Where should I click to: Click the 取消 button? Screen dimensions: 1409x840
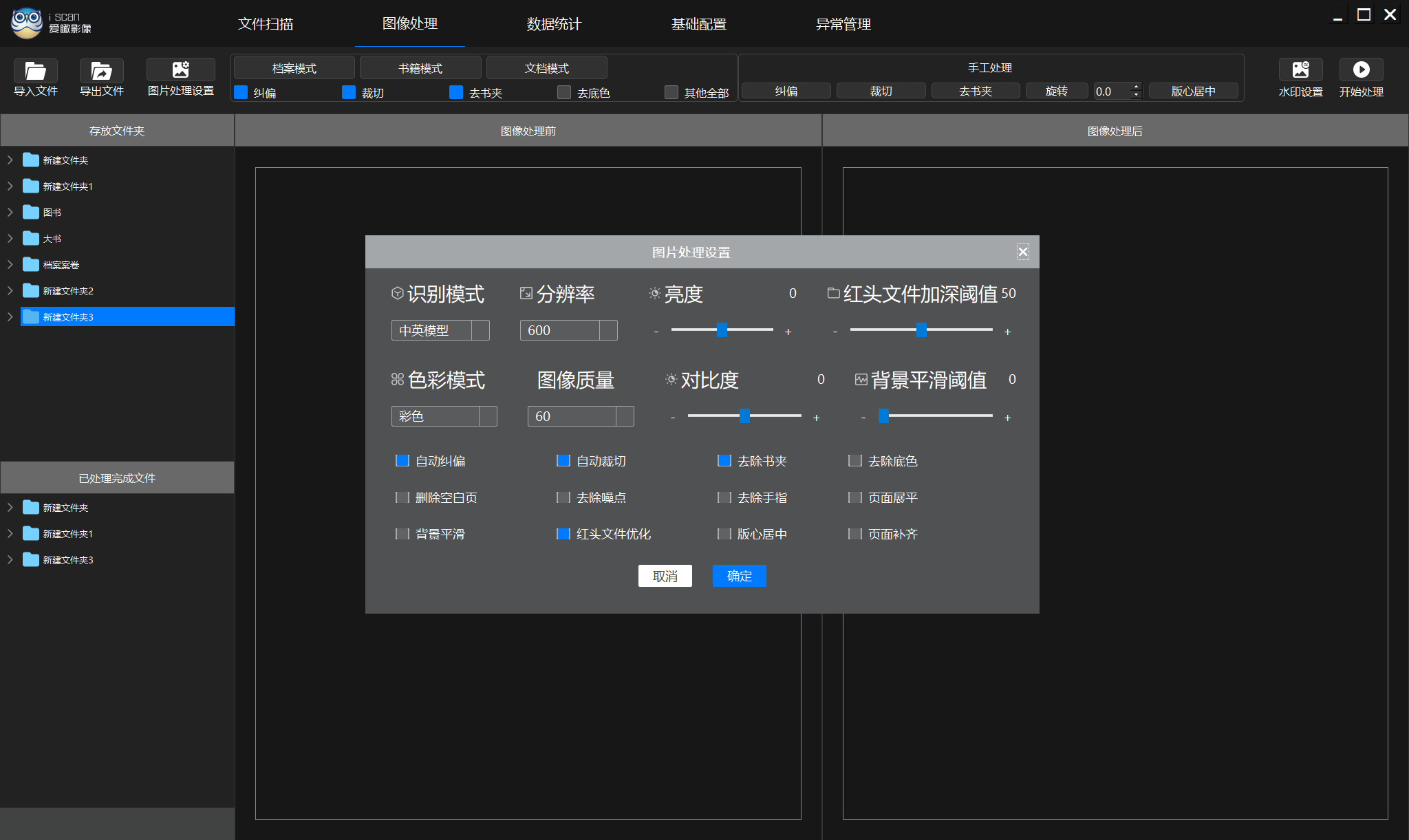point(665,576)
